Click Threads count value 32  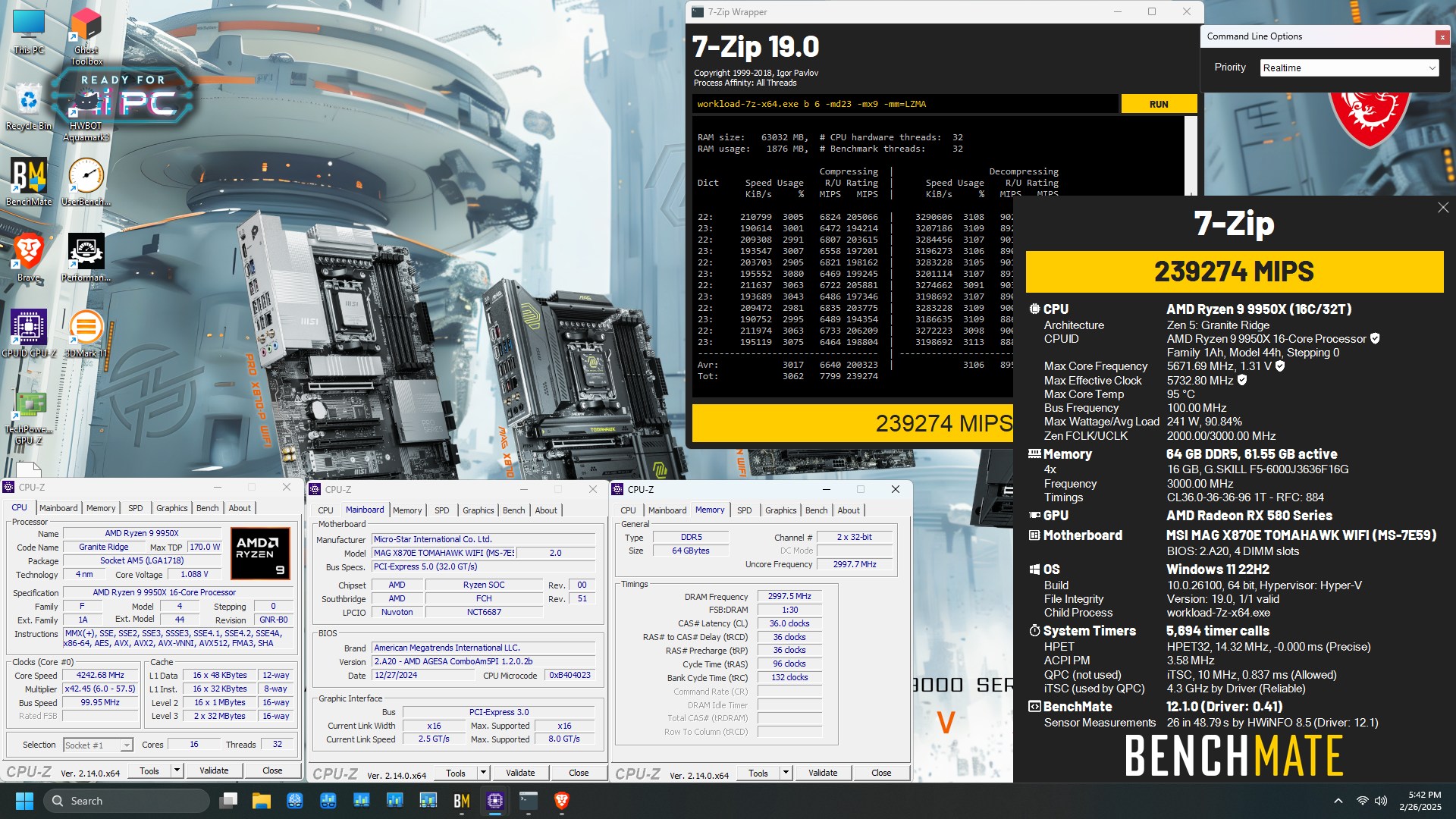click(278, 745)
